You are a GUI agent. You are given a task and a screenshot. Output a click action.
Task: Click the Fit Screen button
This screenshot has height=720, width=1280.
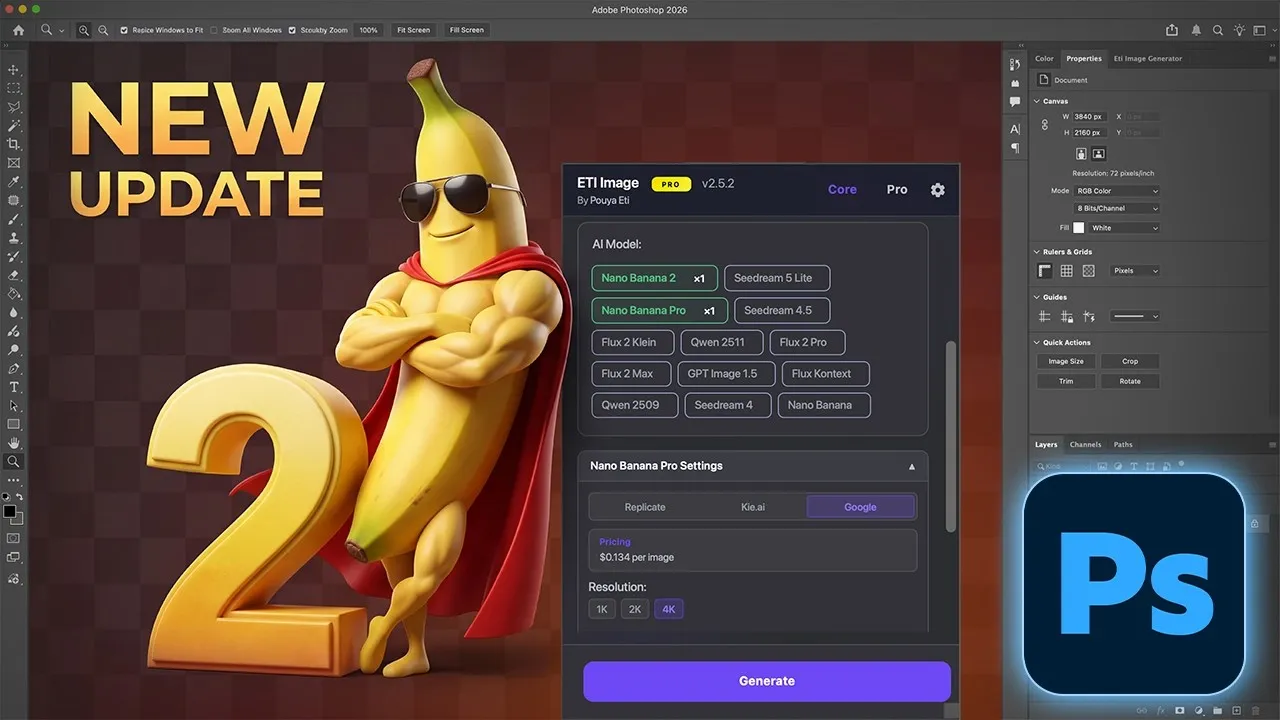[413, 30]
